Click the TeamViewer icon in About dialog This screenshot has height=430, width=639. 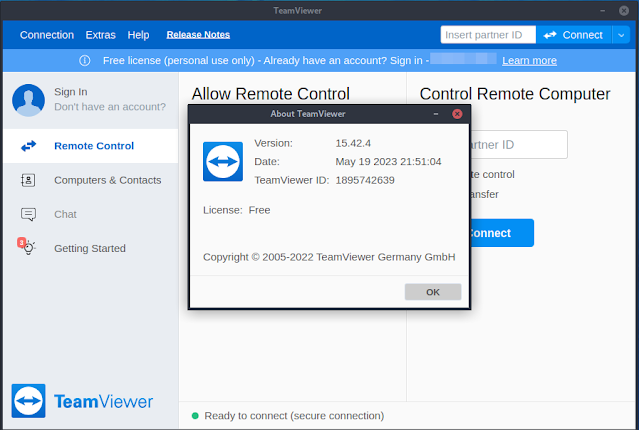tap(223, 161)
